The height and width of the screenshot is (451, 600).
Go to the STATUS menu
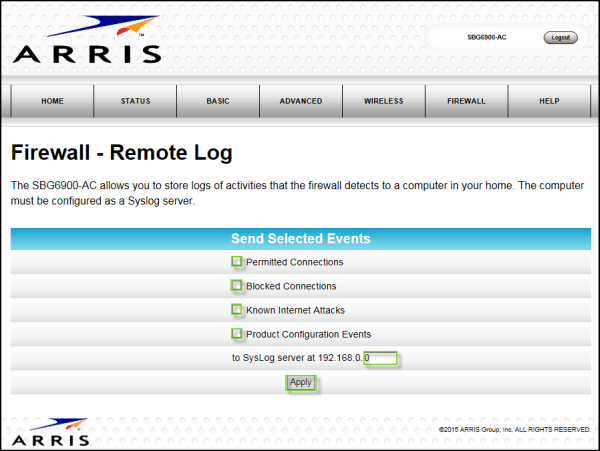tap(135, 101)
